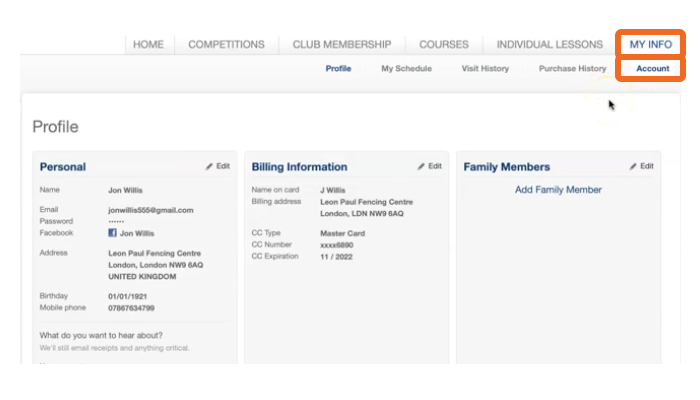View the Visit History sub-tab
700x400 pixels.
(x=485, y=69)
